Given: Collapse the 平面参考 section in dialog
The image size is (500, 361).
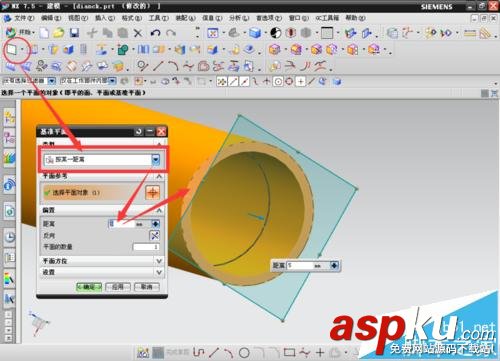Looking at the screenshot, I should pyautogui.click(x=159, y=176).
